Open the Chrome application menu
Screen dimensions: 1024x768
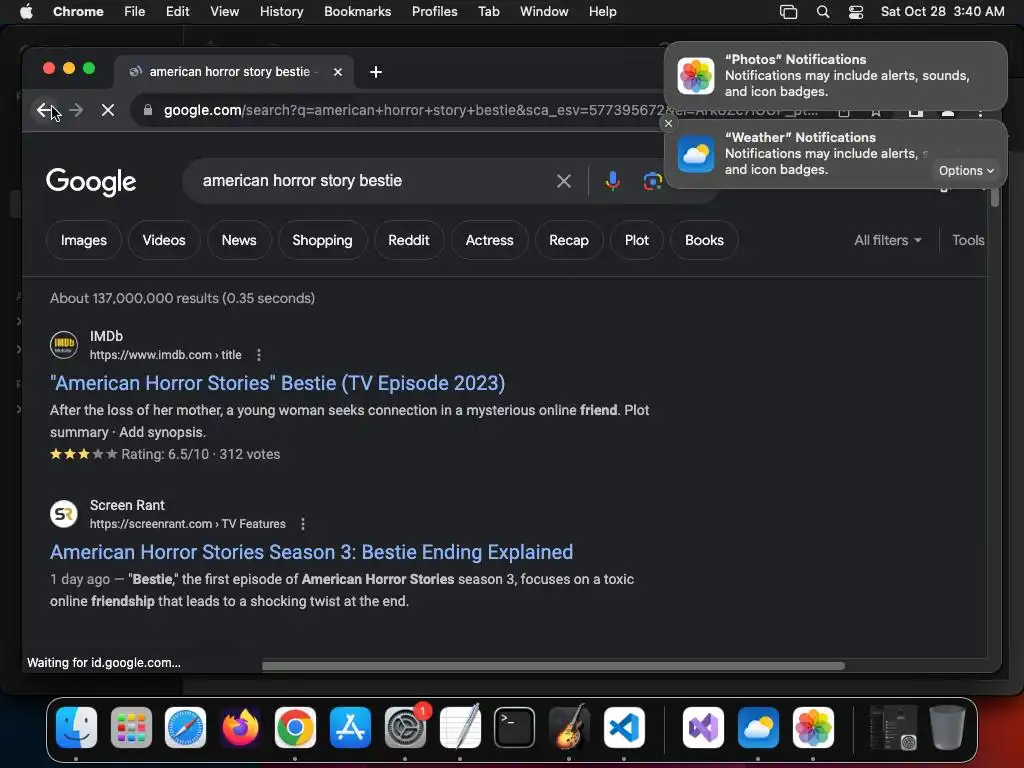point(78,12)
